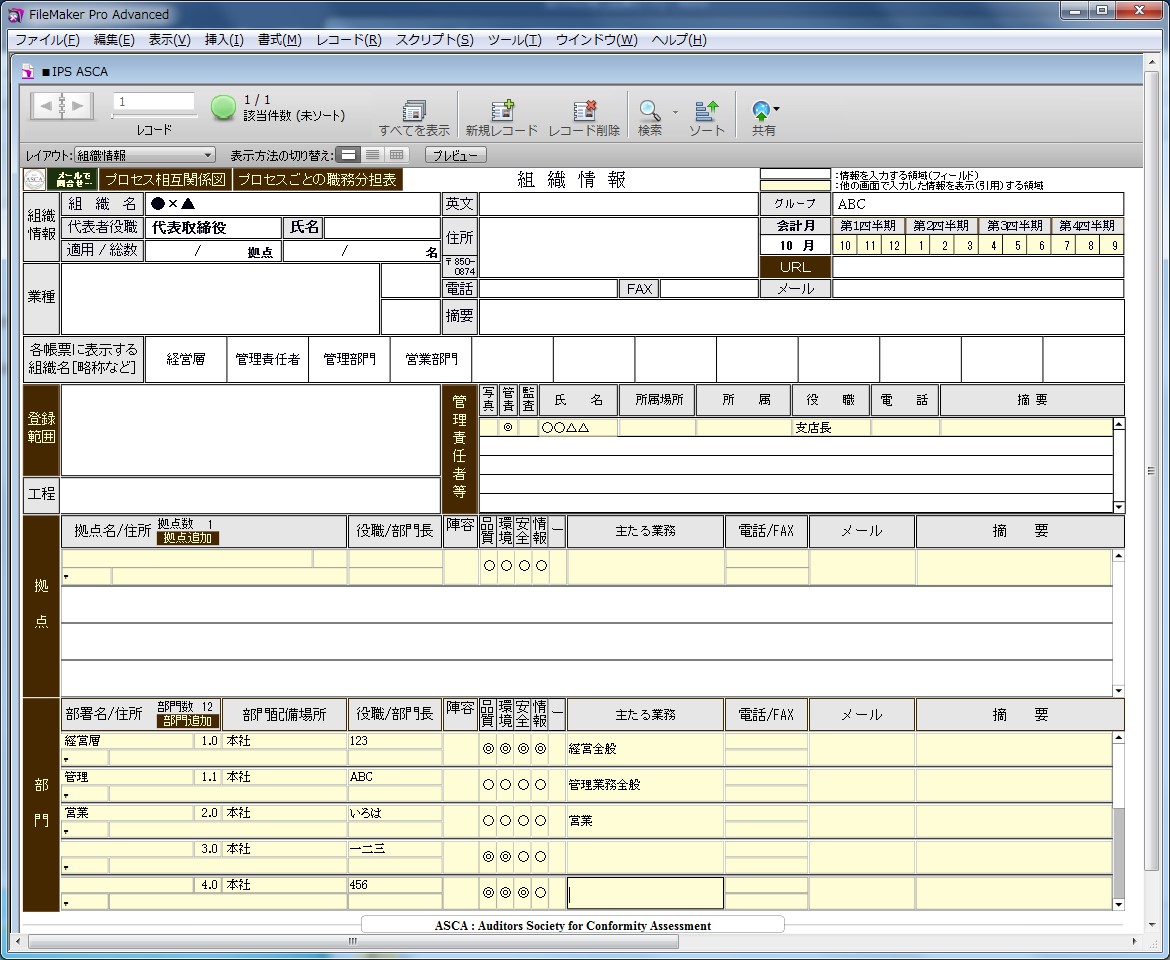Toggle 環境 mark in 管理 department row
The image size is (1170, 960).
click(506, 785)
